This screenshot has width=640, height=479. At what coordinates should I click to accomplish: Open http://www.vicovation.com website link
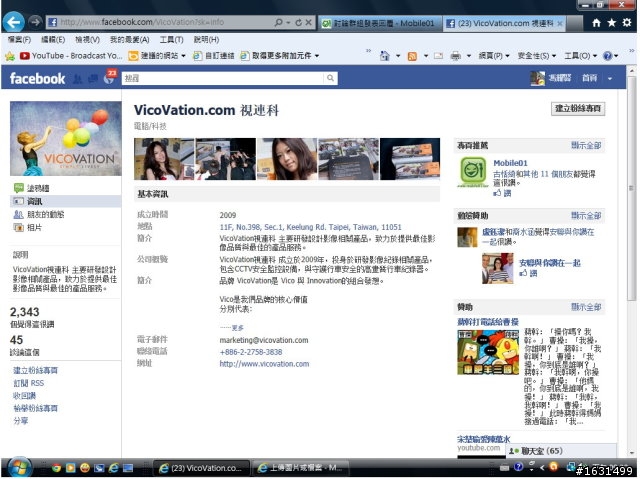pos(264,364)
